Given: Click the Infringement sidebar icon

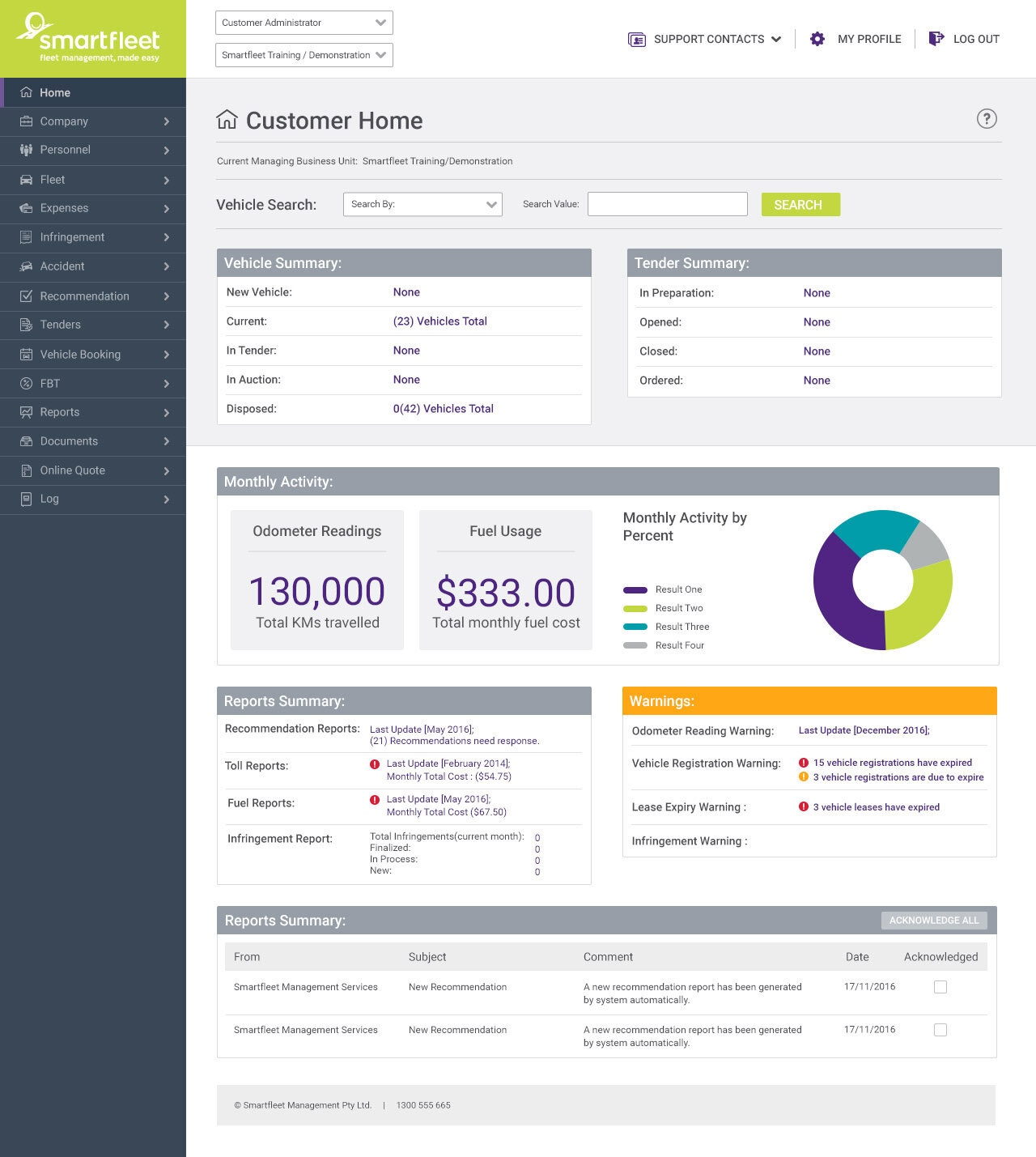Looking at the screenshot, I should 27,237.
